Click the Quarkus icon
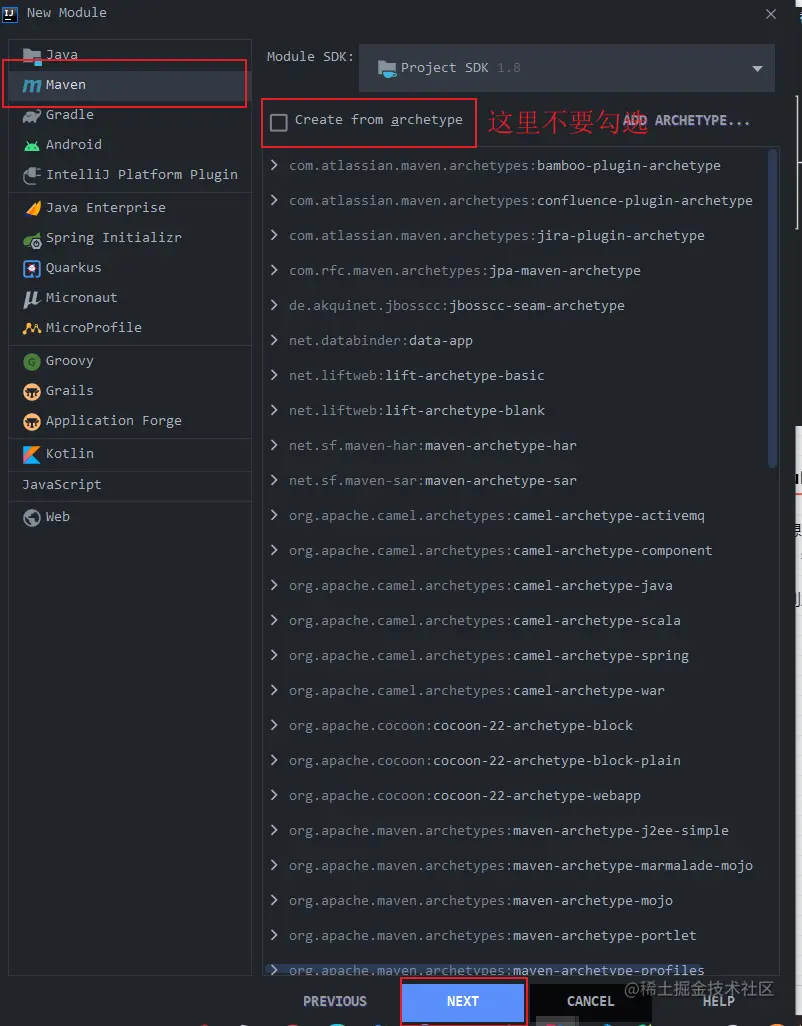Screen dimensions: 802x1026 [x=32, y=268]
